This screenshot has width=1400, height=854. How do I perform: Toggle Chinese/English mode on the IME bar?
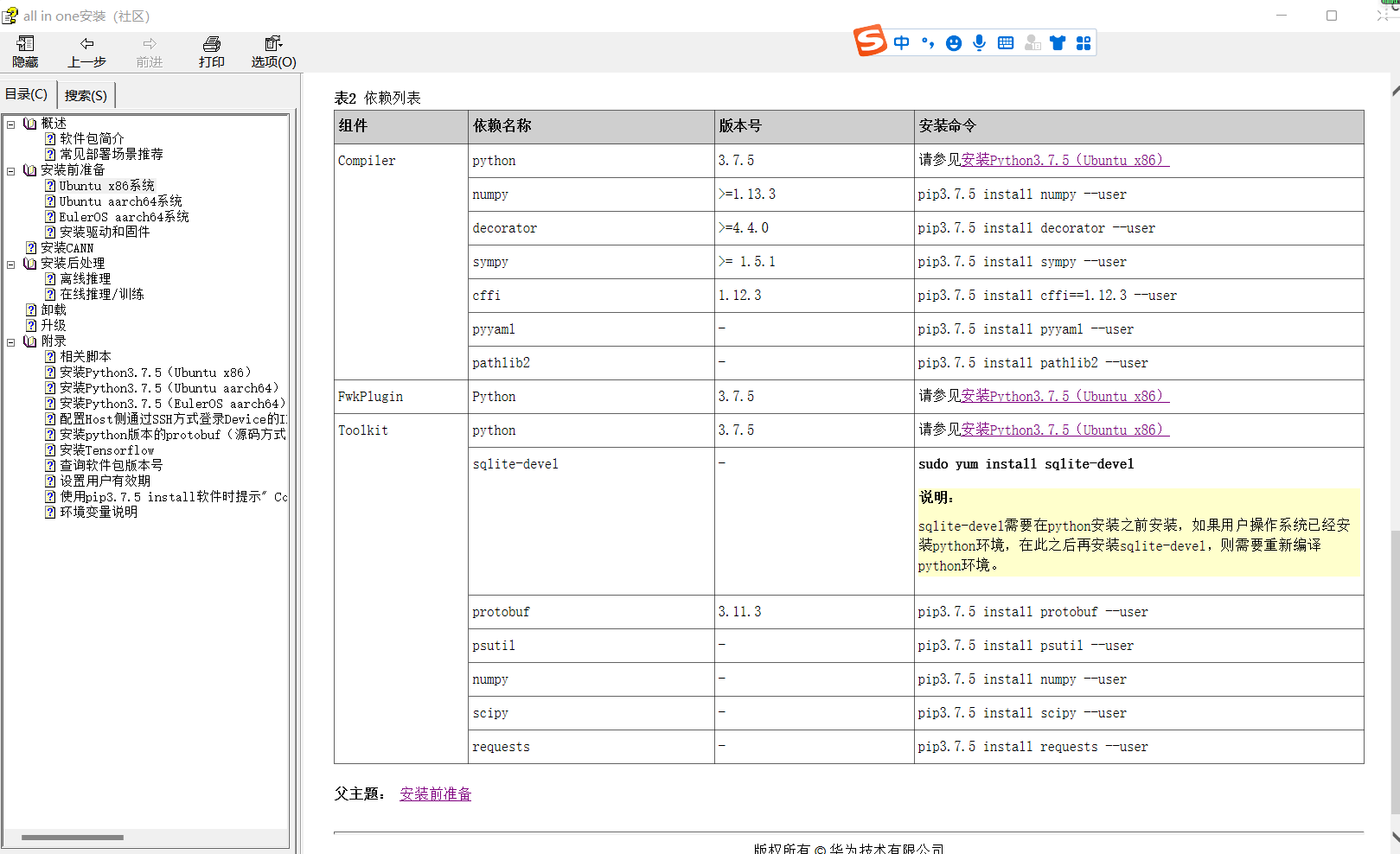pyautogui.click(x=902, y=43)
